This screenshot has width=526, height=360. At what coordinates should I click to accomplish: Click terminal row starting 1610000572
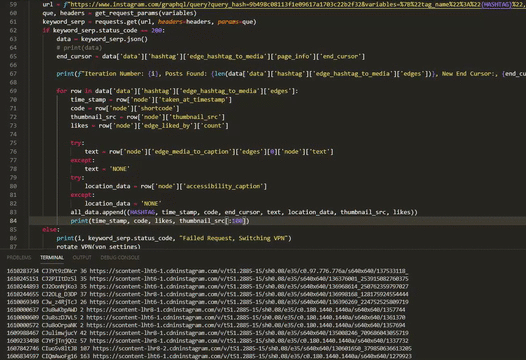(x=206, y=325)
